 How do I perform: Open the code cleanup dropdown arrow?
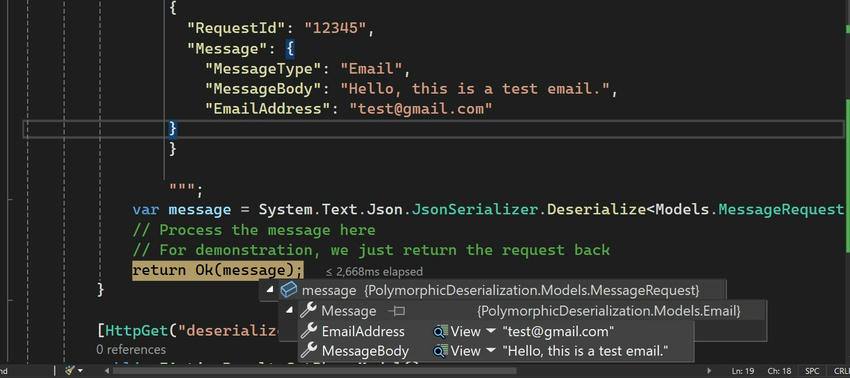click(81, 371)
